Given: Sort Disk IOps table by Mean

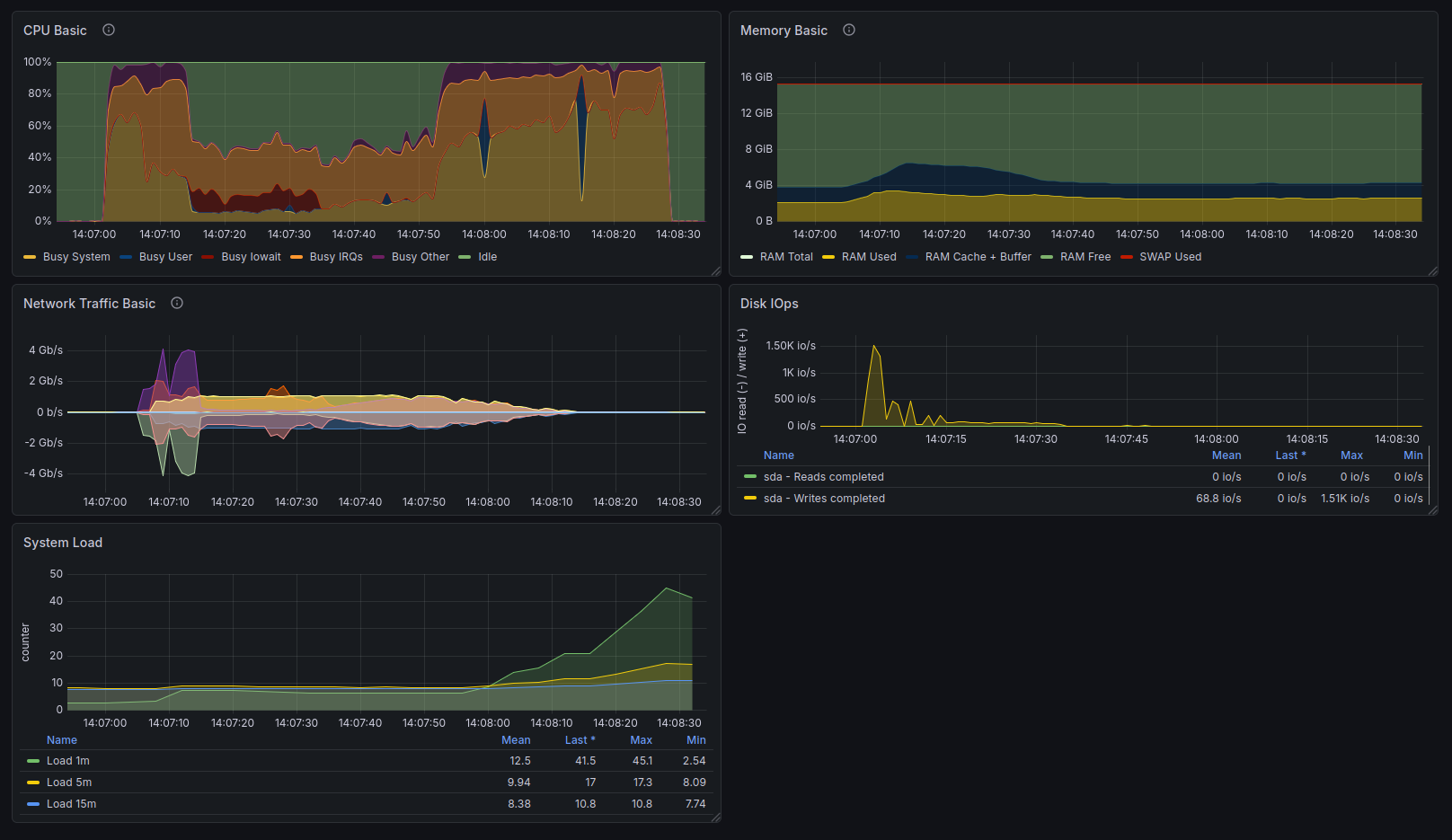Looking at the screenshot, I should pyautogui.click(x=1226, y=455).
